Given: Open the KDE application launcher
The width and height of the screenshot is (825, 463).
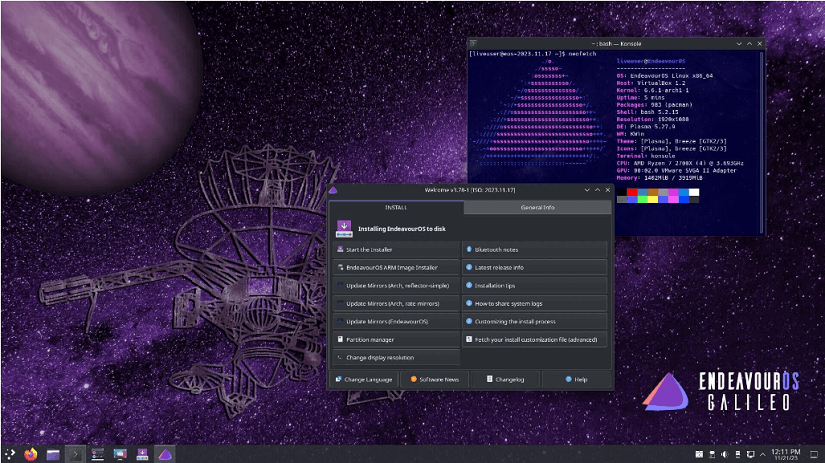Looking at the screenshot, I should tap(9, 454).
